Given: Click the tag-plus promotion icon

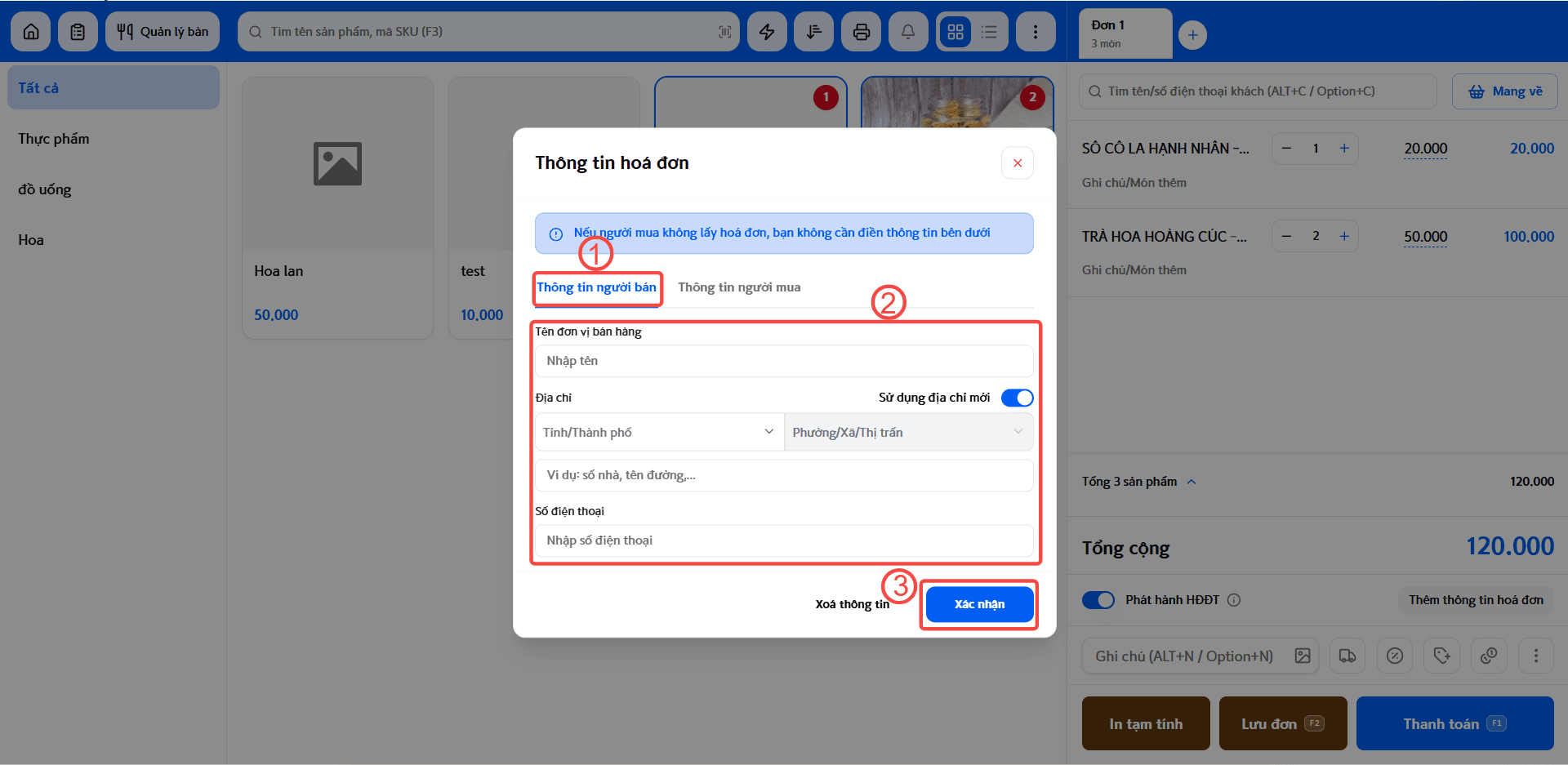Looking at the screenshot, I should pyautogui.click(x=1442, y=656).
